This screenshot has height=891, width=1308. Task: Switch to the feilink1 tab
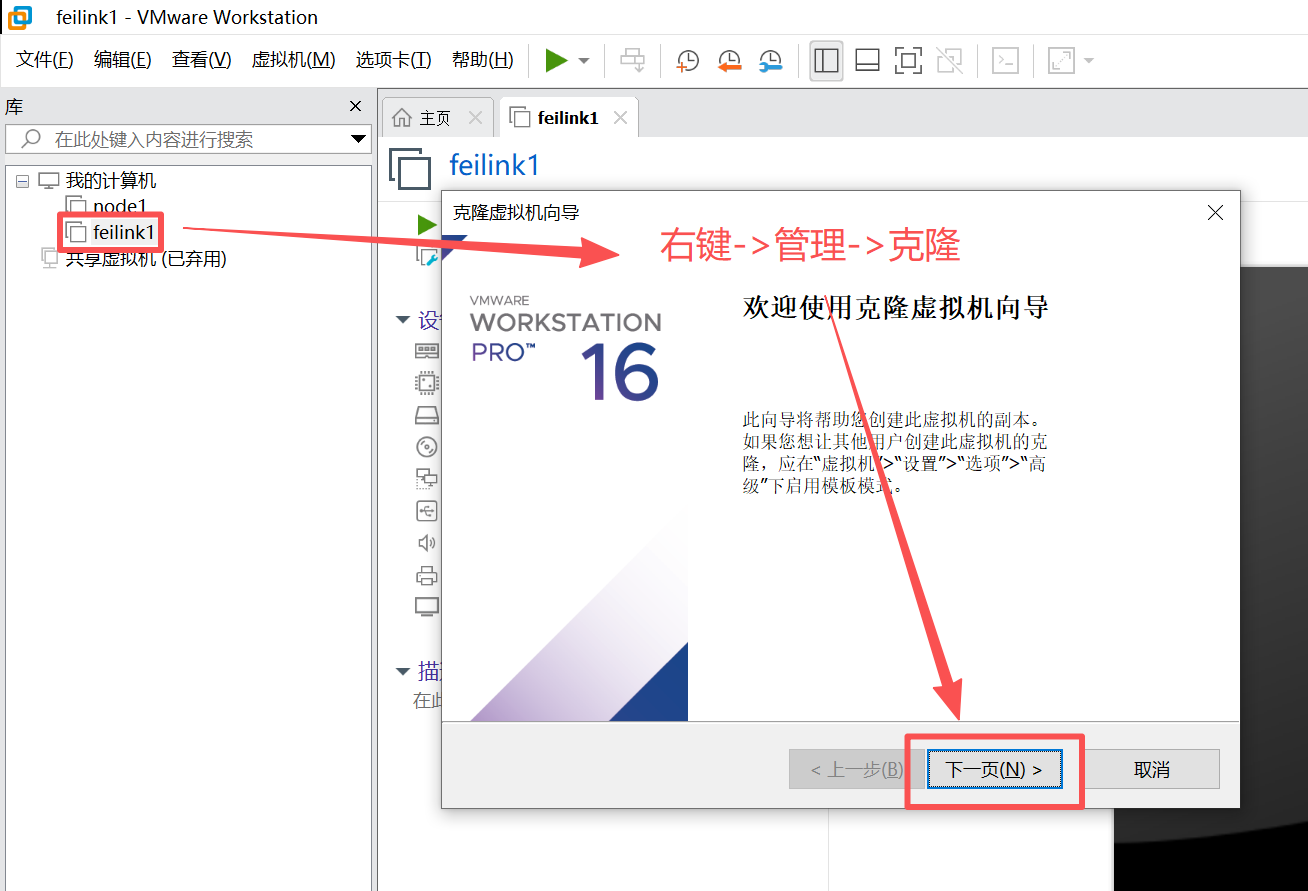[x=567, y=118]
